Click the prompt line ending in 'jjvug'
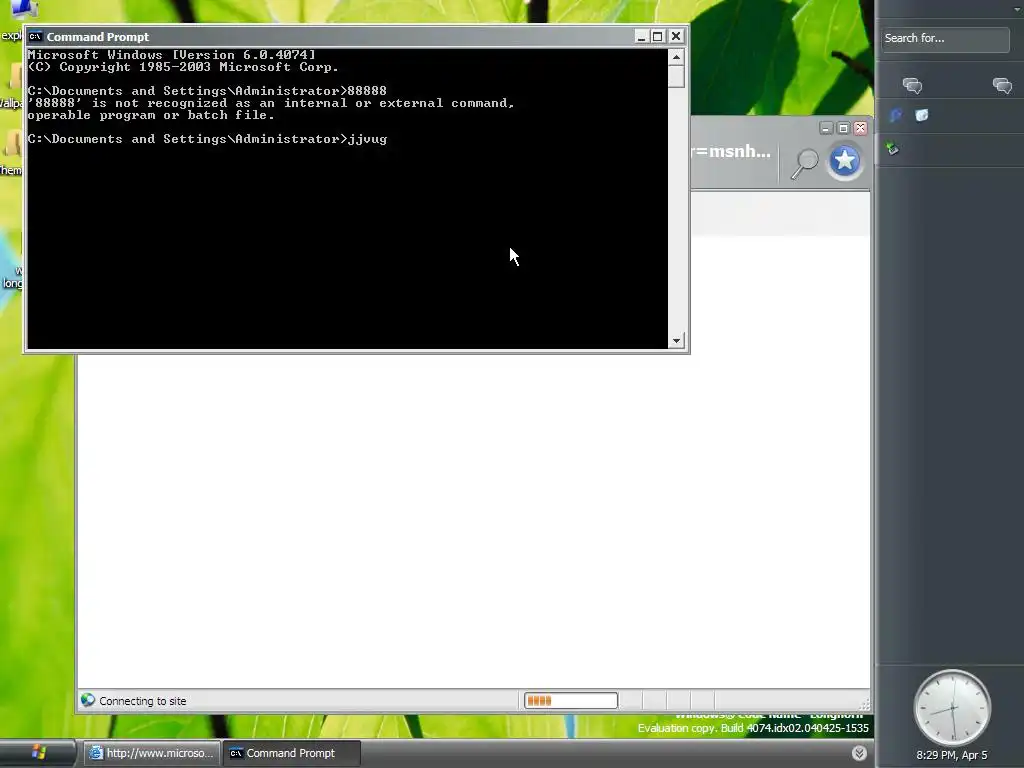 [207, 139]
